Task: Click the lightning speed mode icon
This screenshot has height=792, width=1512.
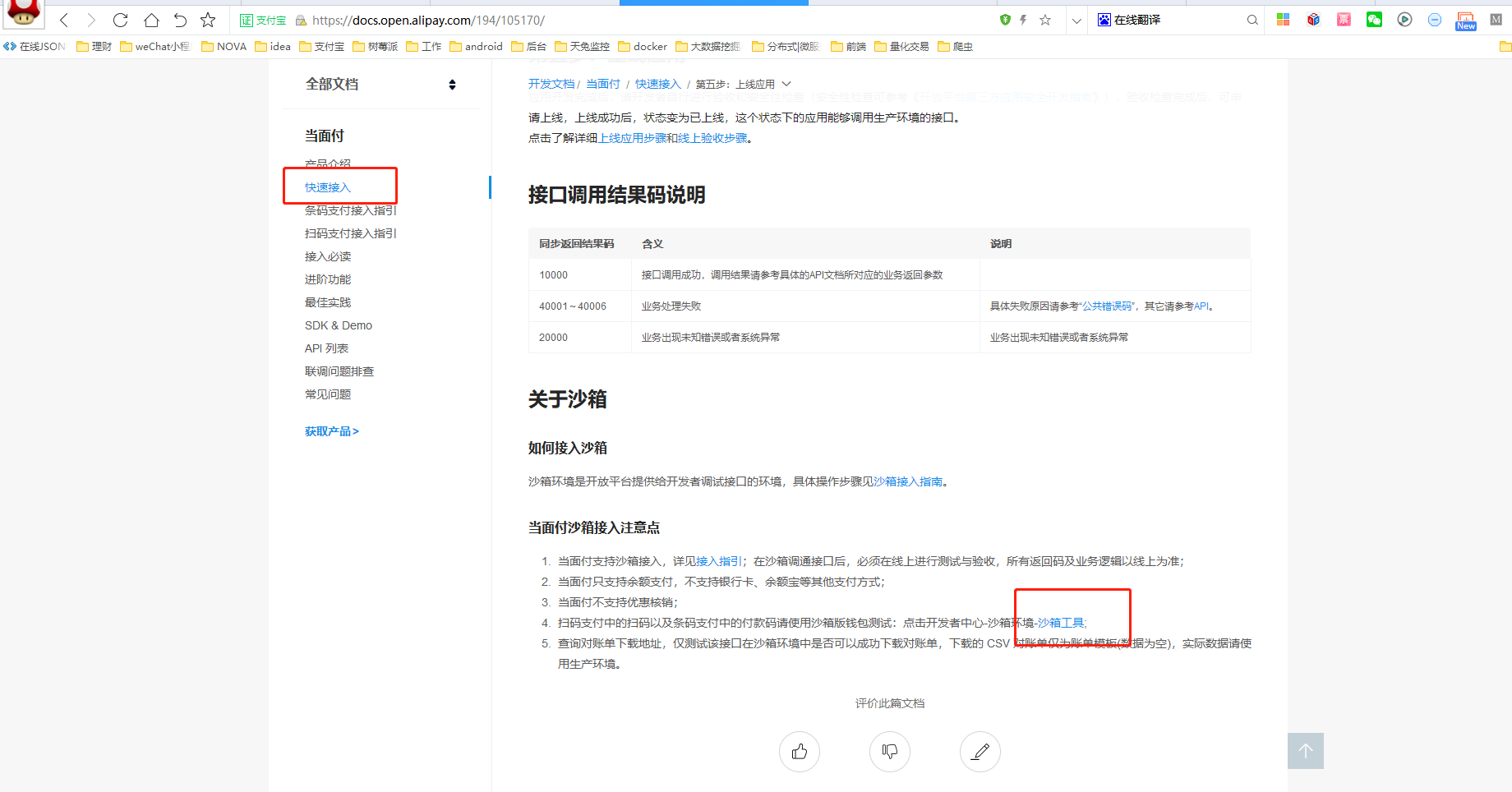Action: (x=1024, y=20)
